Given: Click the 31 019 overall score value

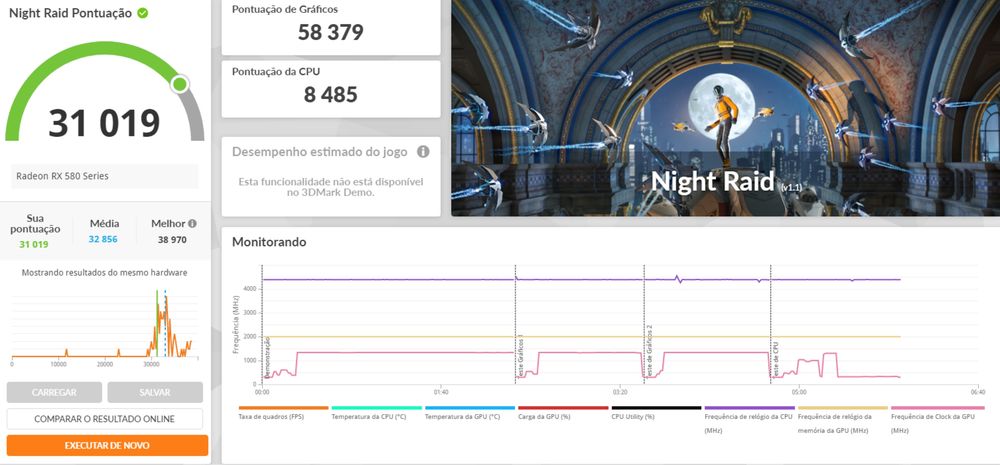Looking at the screenshot, I should point(105,123).
